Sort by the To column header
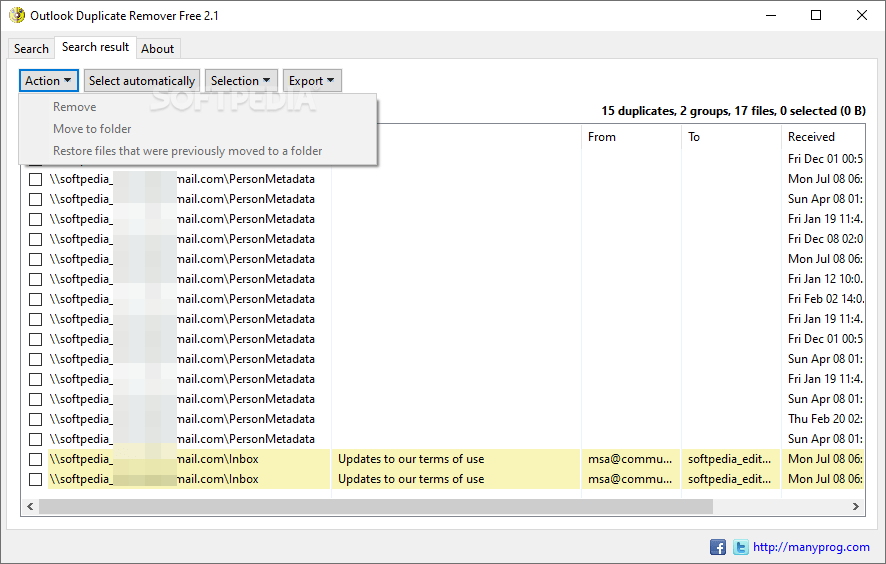 [x=731, y=137]
